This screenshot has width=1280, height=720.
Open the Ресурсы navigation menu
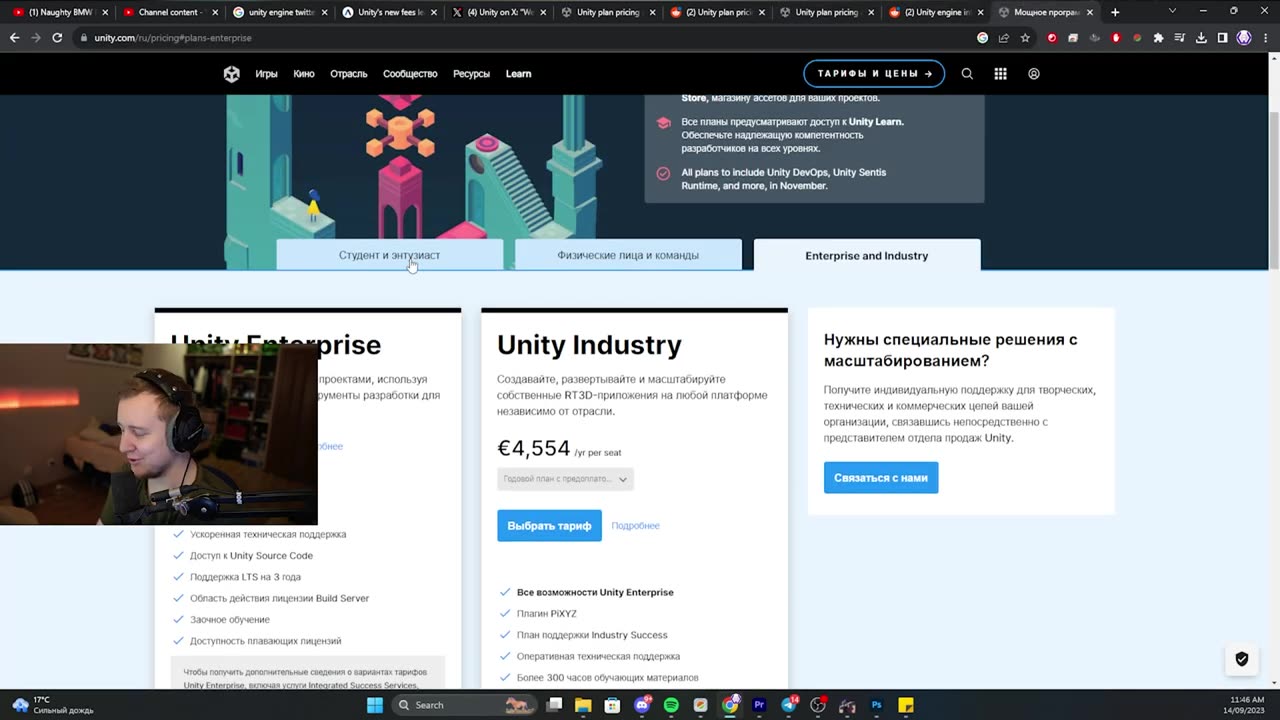pyautogui.click(x=471, y=74)
